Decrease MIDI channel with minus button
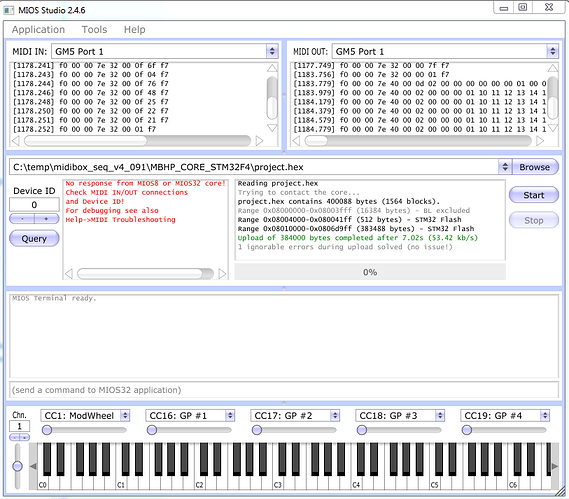 [x=15, y=438]
